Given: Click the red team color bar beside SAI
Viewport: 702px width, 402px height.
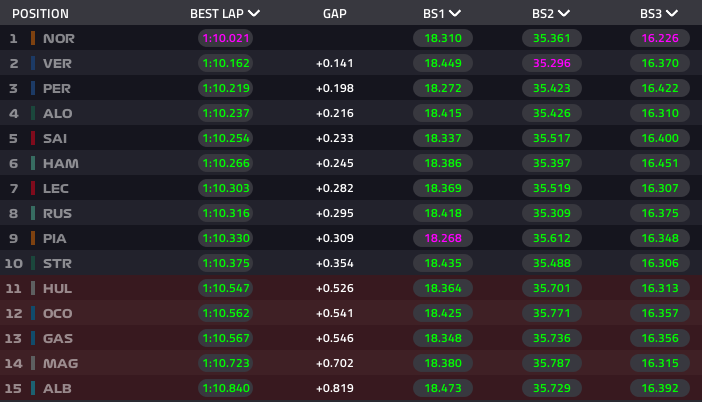Looking at the screenshot, I should pyautogui.click(x=33, y=138).
